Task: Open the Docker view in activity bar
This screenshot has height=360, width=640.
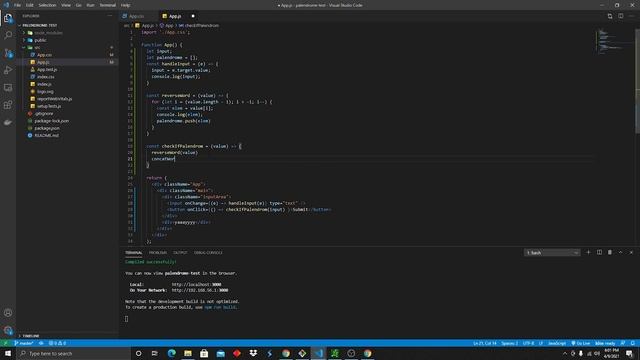Action: pyautogui.click(x=8, y=122)
